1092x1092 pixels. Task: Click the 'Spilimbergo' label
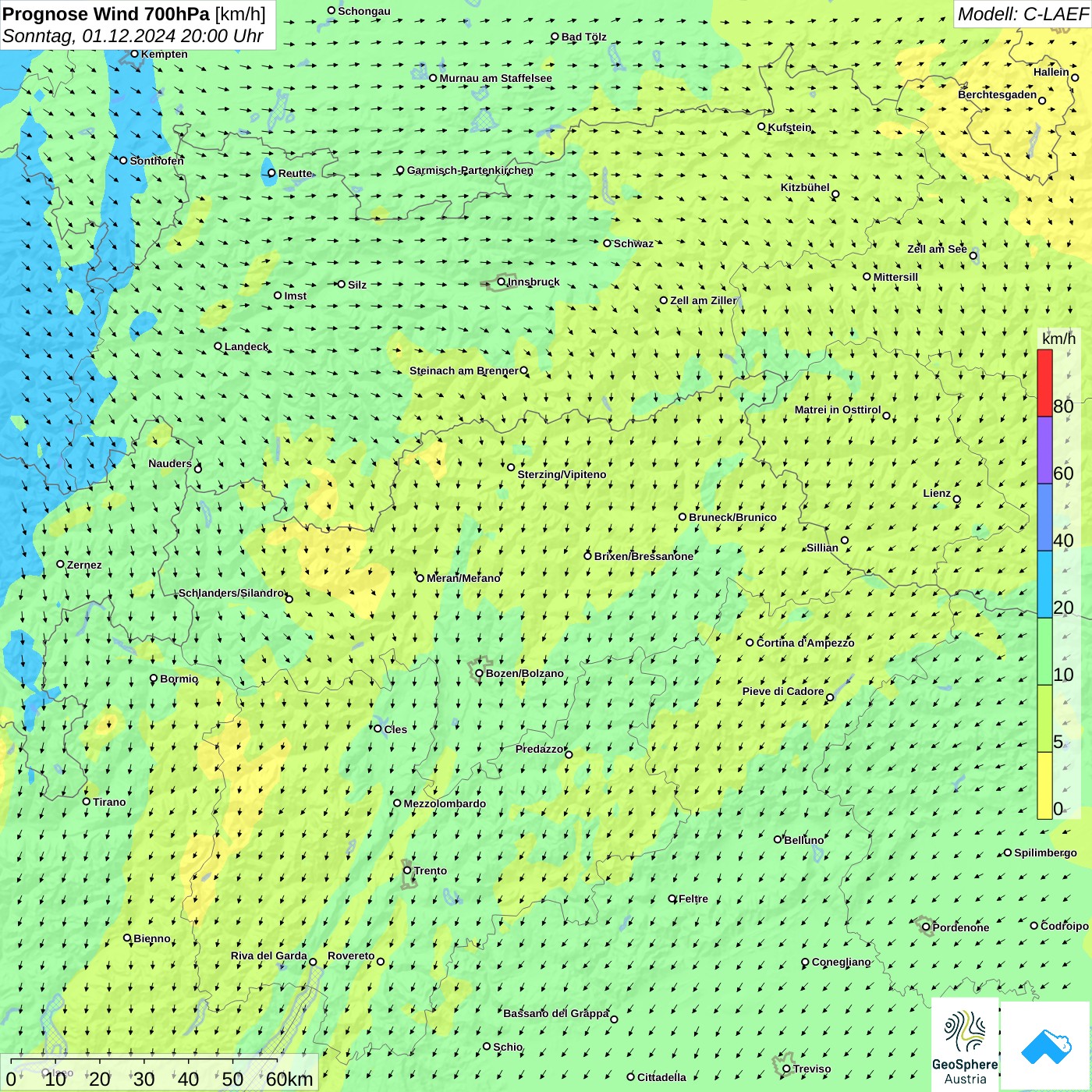click(1045, 853)
